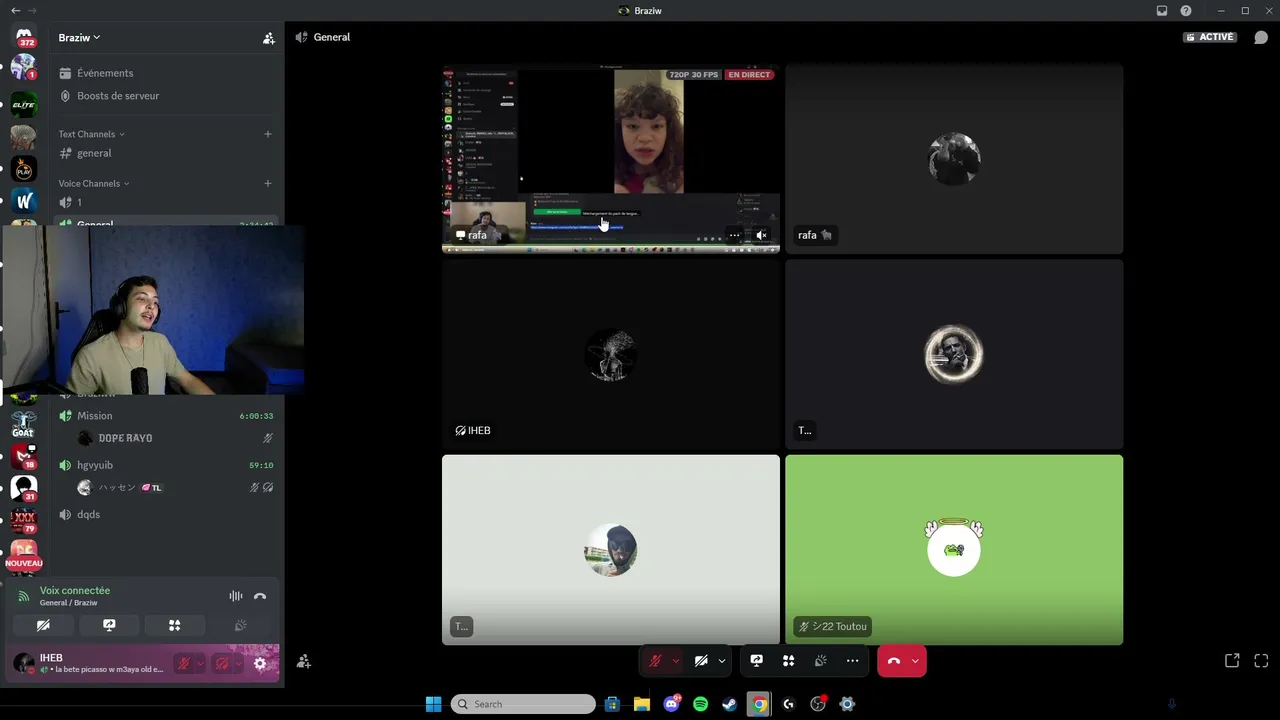Join the voice channel named 1

(166, 202)
